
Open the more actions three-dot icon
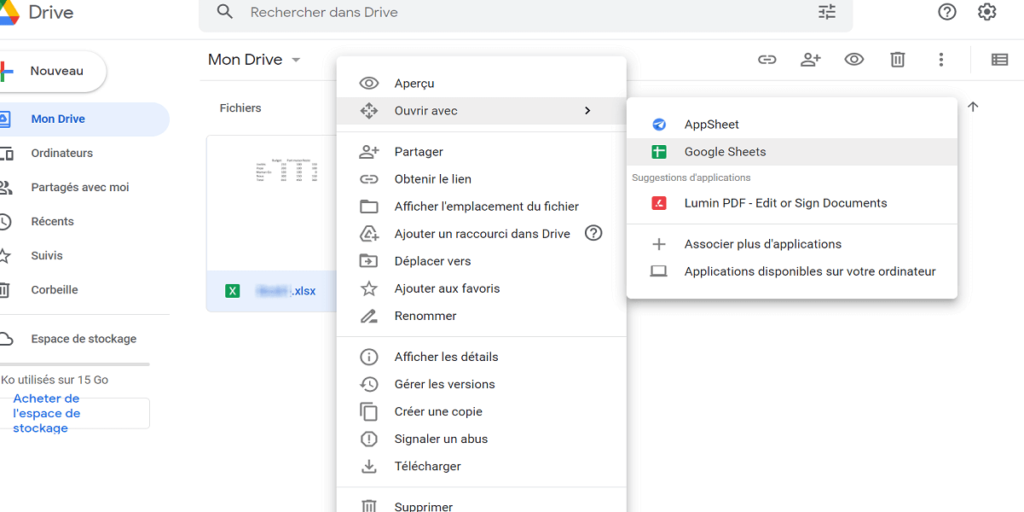pyautogui.click(x=941, y=59)
